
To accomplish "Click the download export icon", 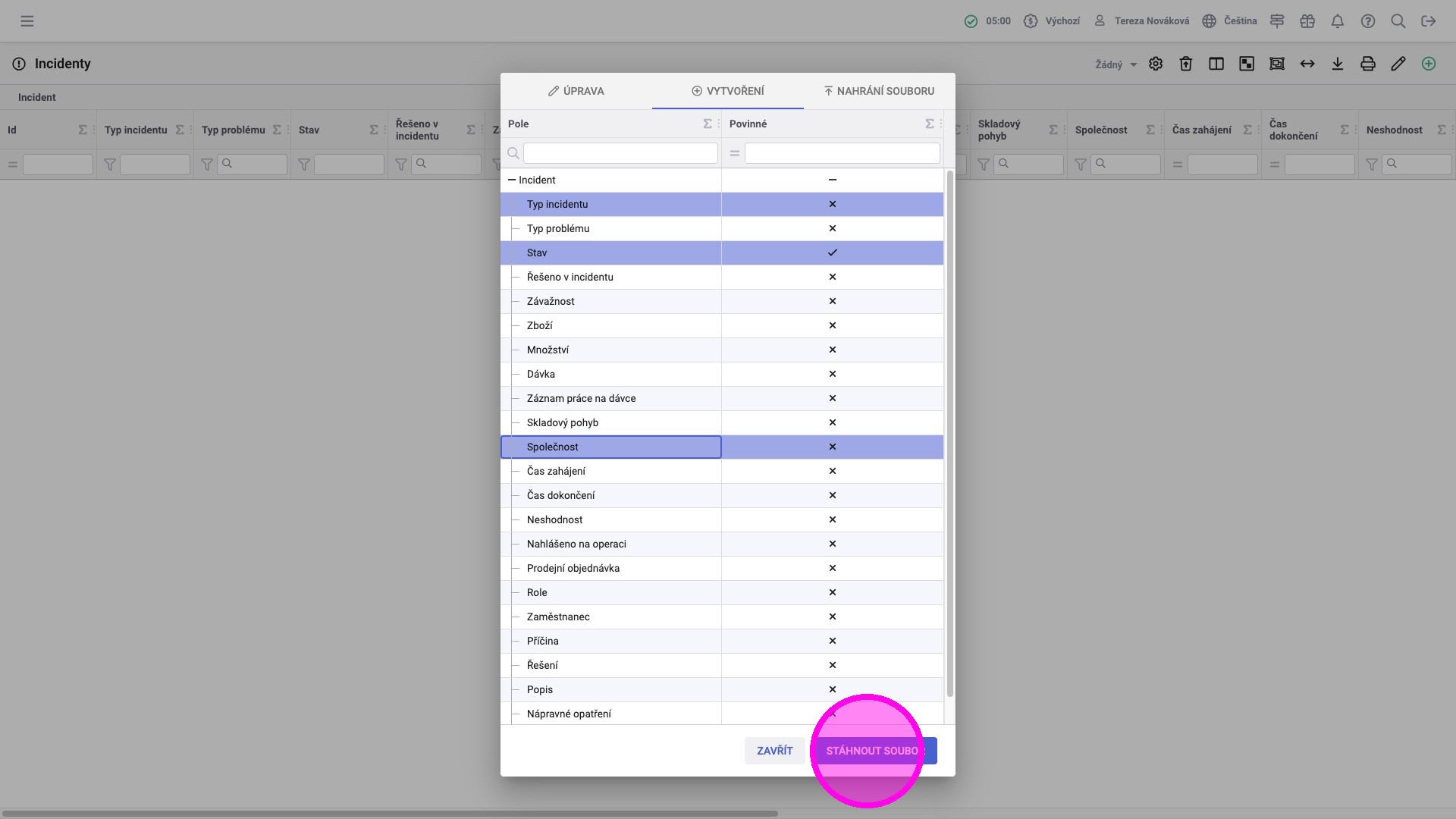I will [1338, 64].
